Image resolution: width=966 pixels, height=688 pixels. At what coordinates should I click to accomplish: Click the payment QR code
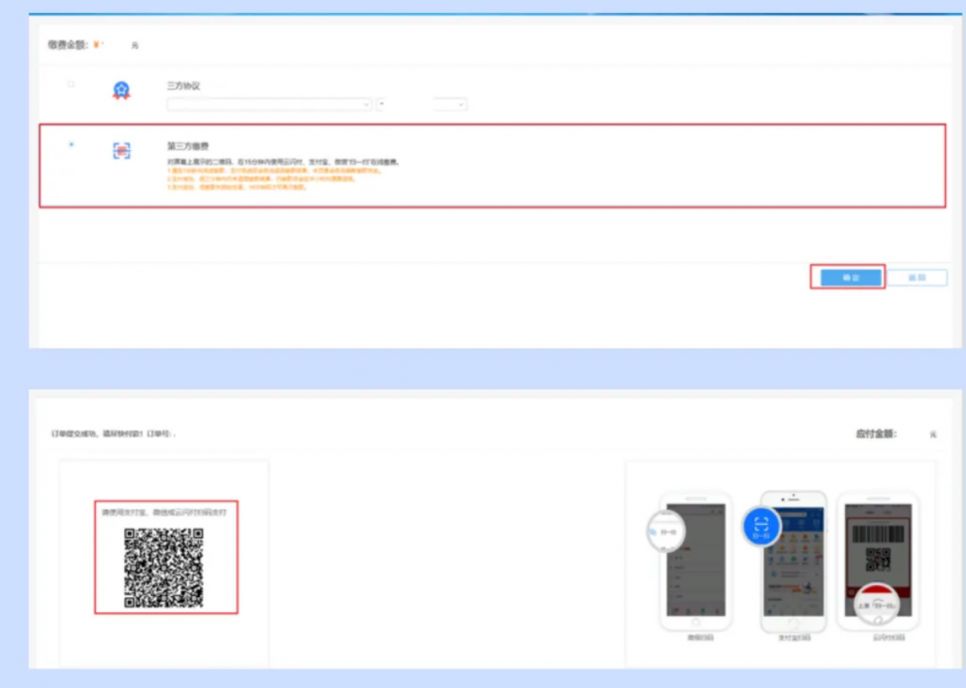click(x=164, y=568)
